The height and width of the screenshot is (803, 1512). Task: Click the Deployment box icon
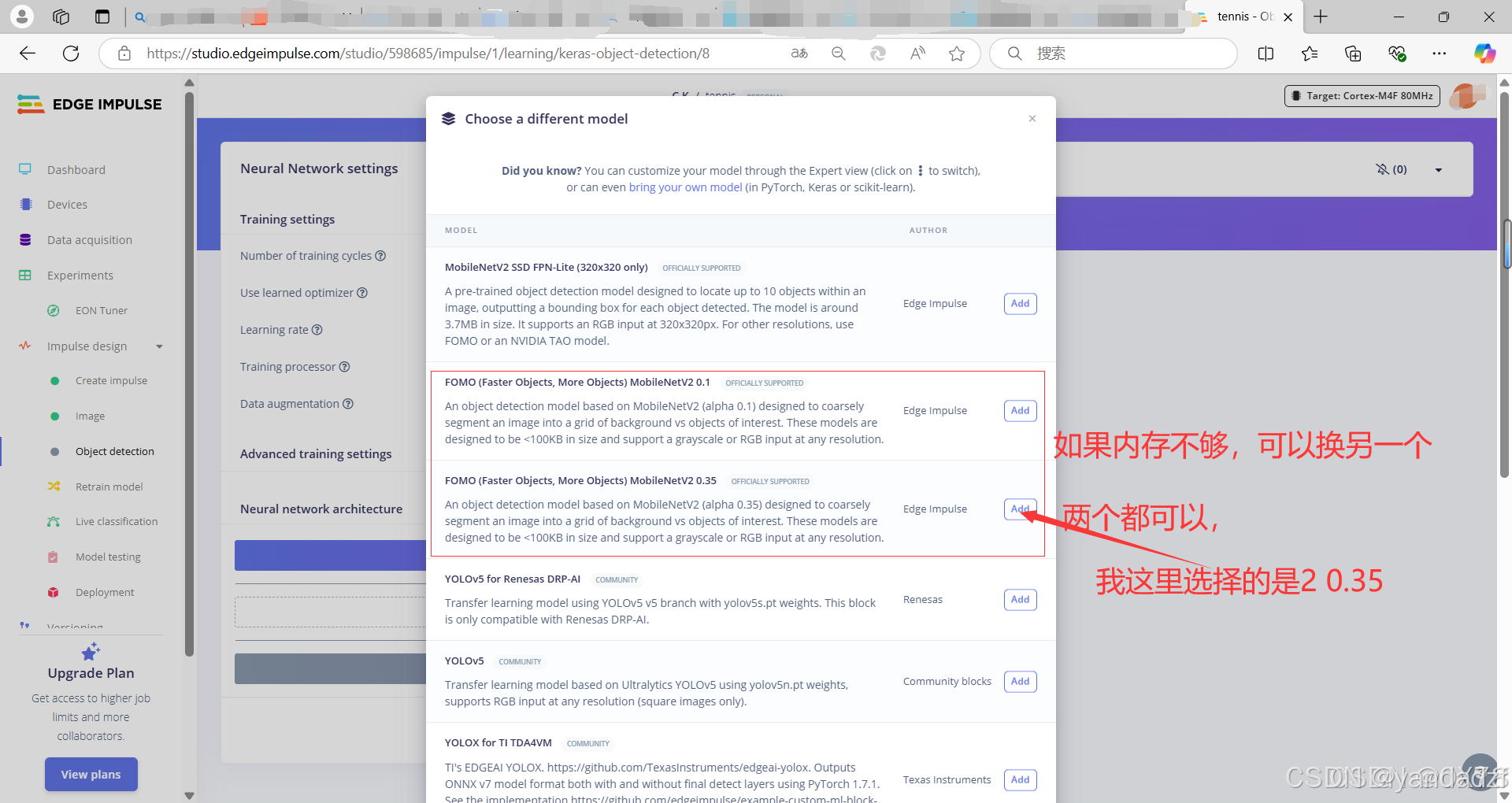[x=54, y=593]
